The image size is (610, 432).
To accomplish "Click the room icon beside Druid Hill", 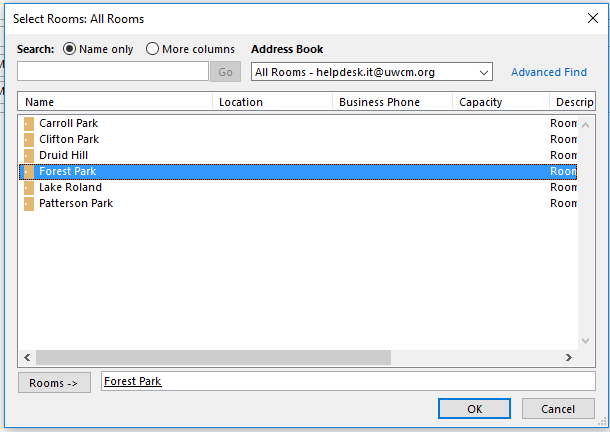I will (x=28, y=155).
